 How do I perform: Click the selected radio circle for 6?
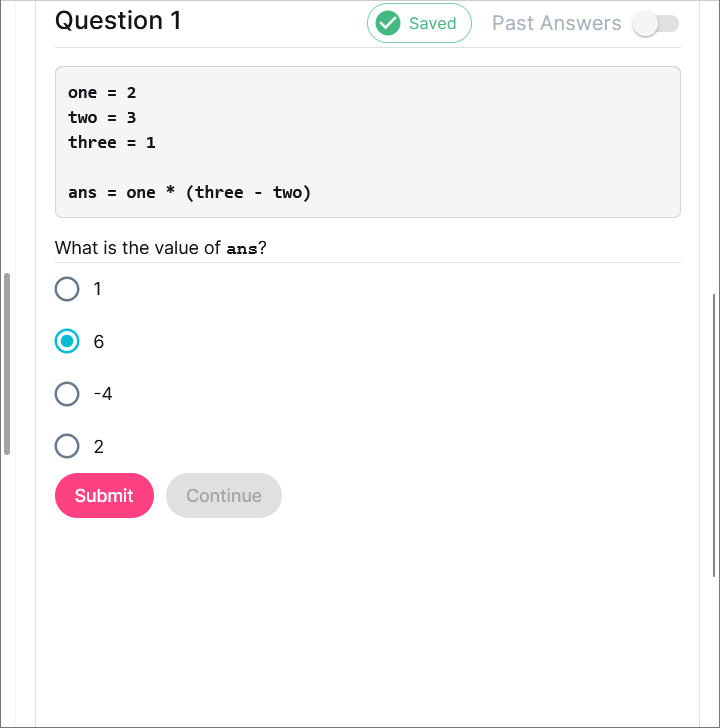(x=67, y=342)
